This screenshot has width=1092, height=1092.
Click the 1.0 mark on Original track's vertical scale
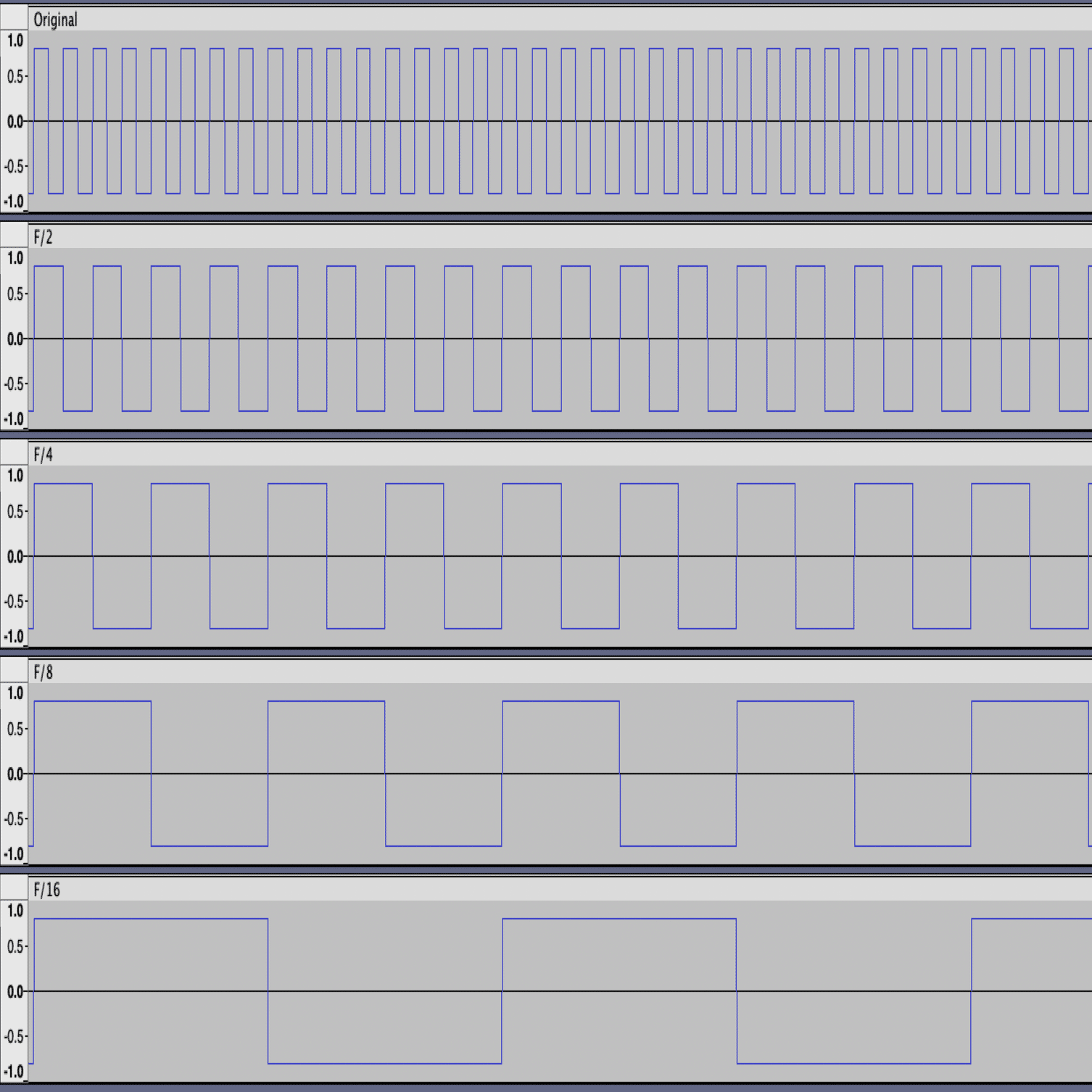[x=15, y=41]
